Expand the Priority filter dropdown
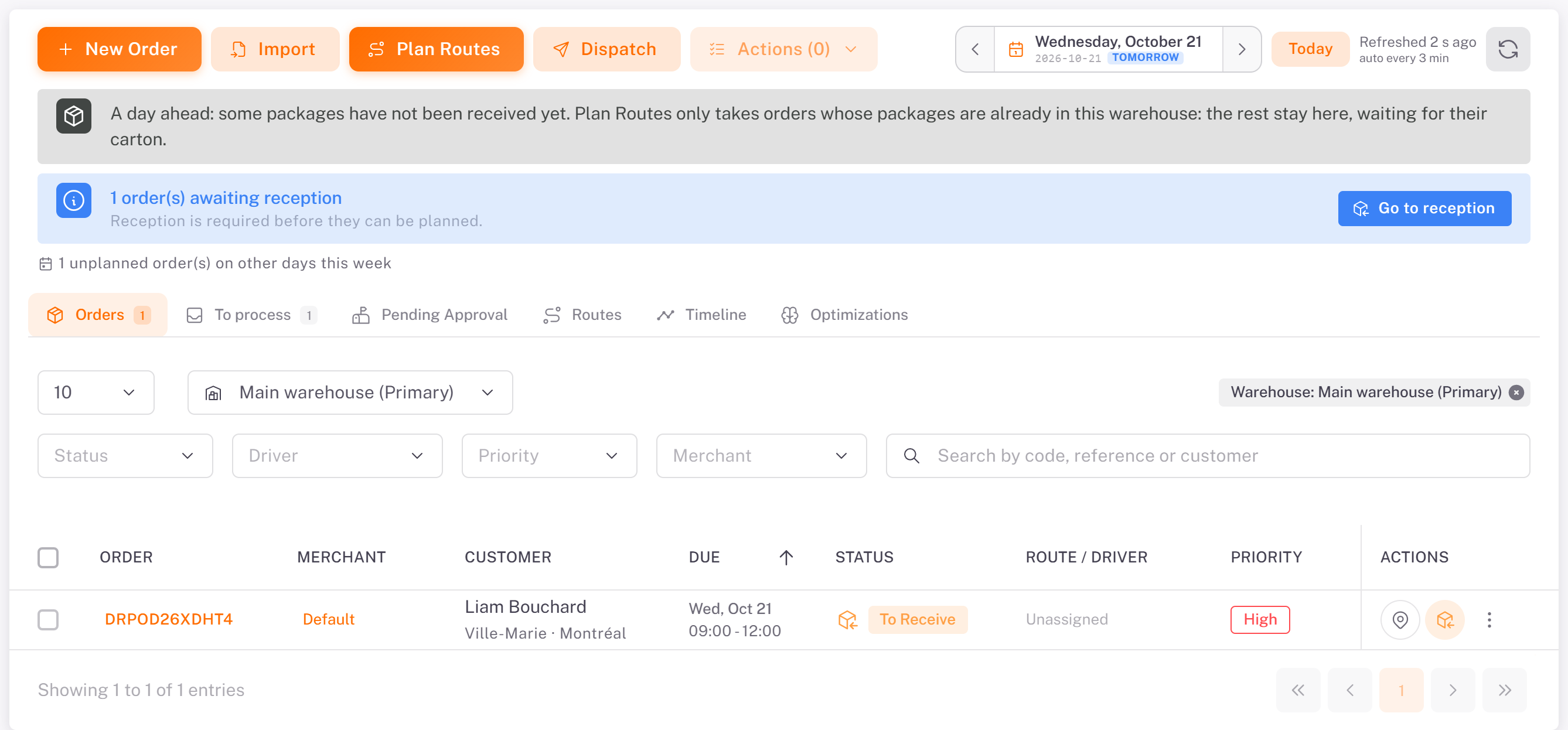 click(x=549, y=455)
